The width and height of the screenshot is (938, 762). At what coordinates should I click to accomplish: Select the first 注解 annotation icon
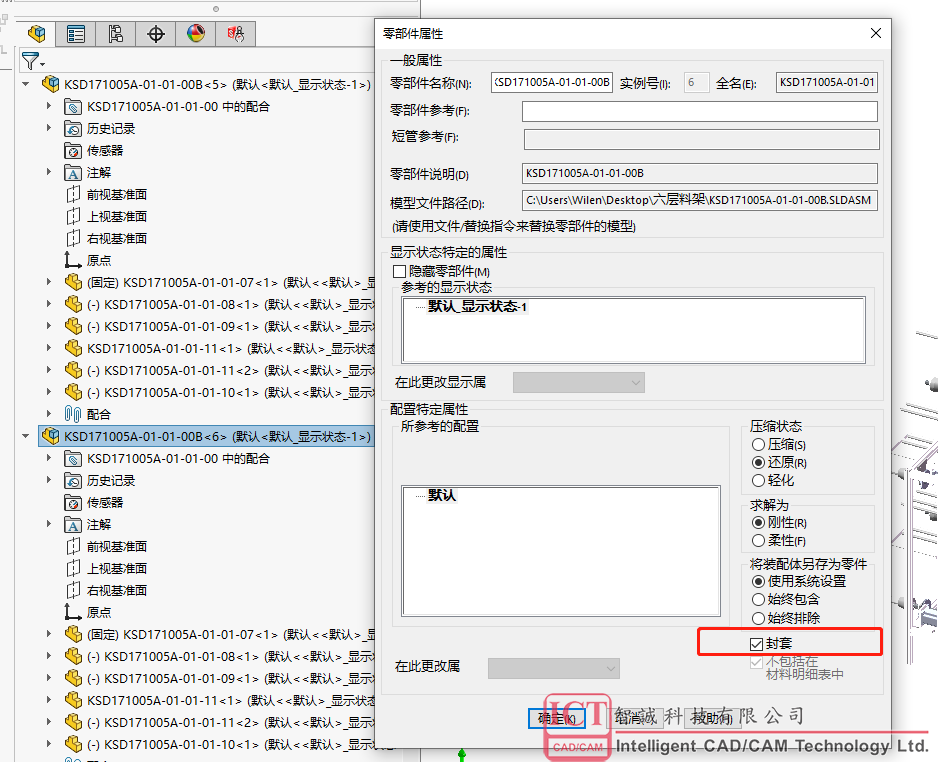(x=73, y=172)
